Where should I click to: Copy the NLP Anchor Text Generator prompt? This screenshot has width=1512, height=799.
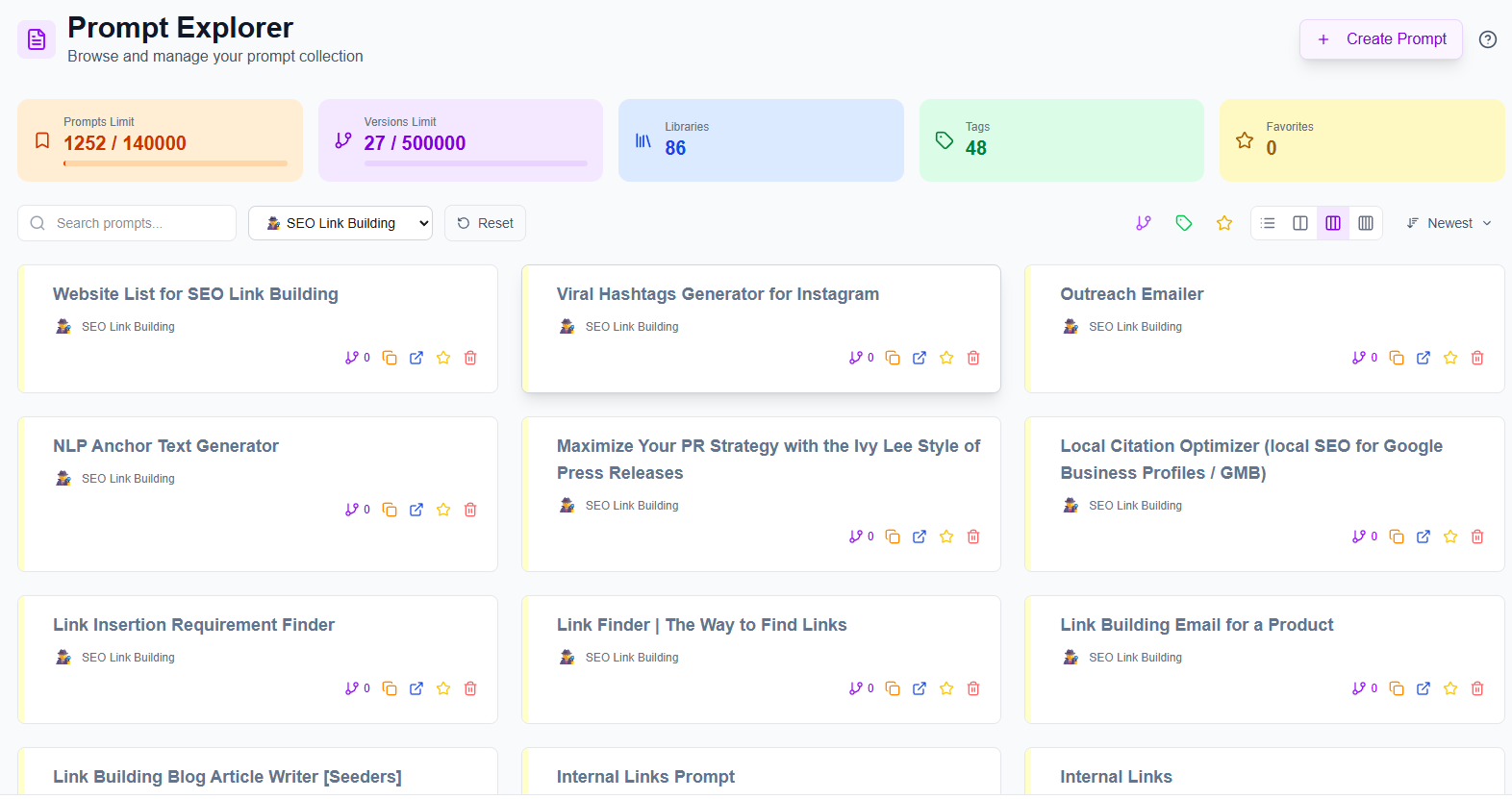pyautogui.click(x=390, y=510)
